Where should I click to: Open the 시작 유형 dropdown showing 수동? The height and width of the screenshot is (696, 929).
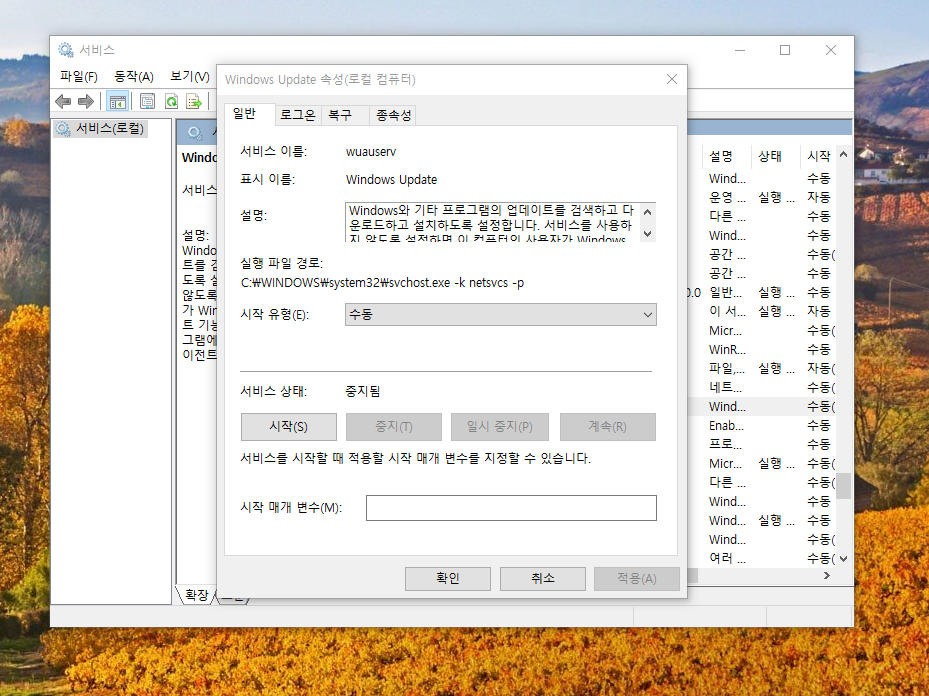[501, 315]
